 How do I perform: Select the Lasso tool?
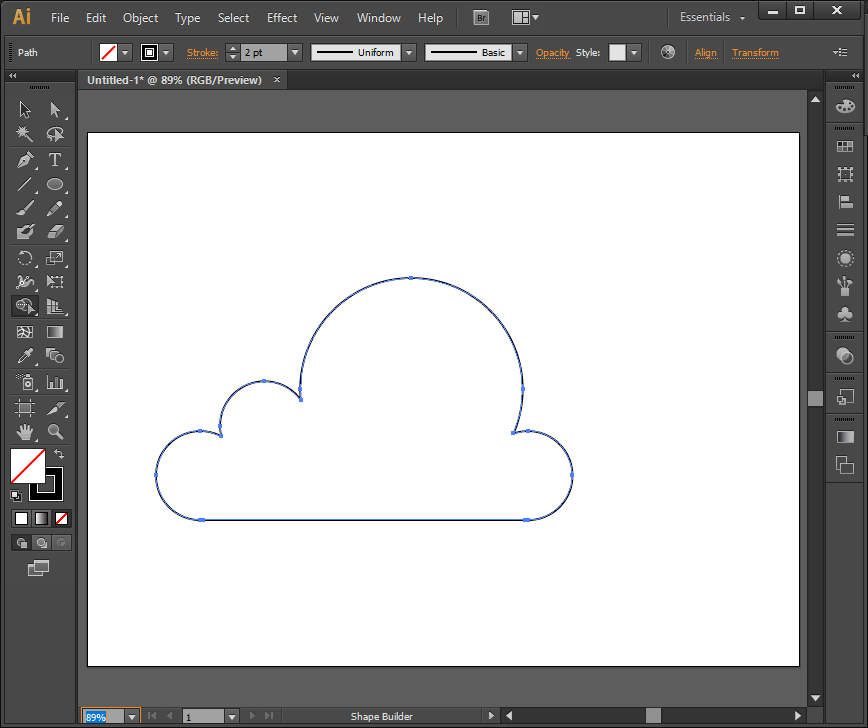pos(55,134)
